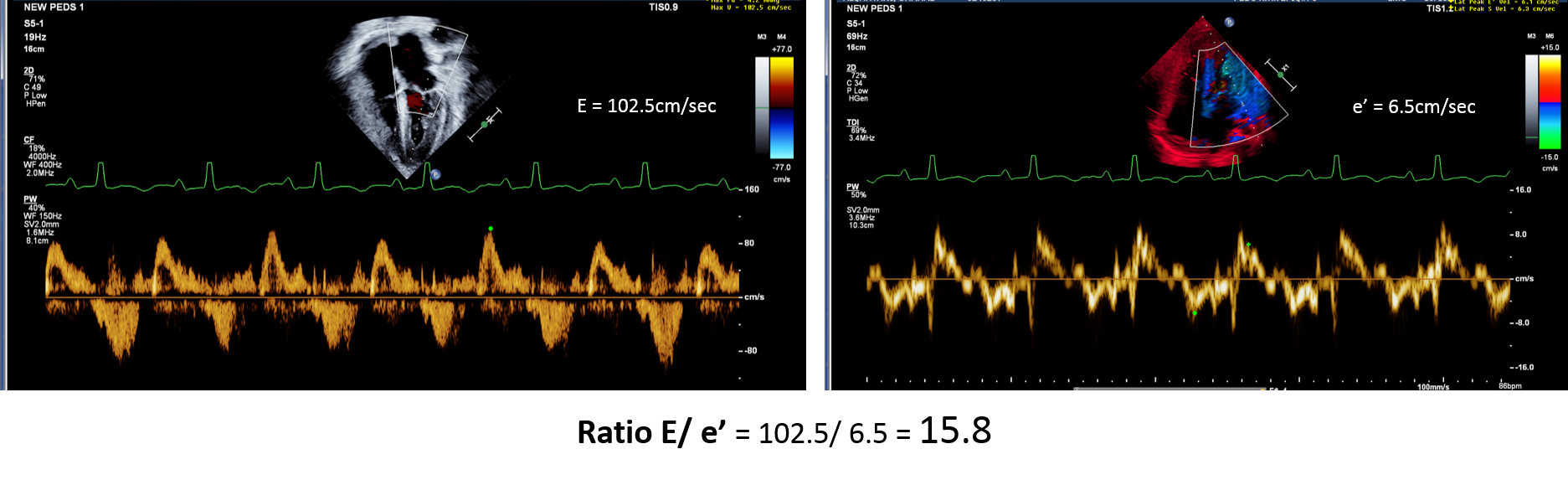1568x480 pixels.
Task: Select '10.3cm' depth value in right panel
Action: [861, 225]
